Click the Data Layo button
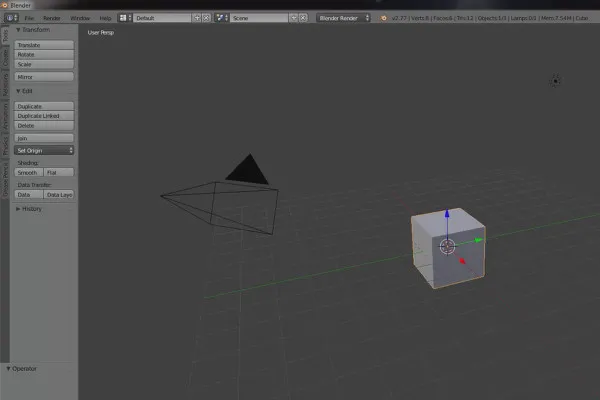 pos(59,194)
